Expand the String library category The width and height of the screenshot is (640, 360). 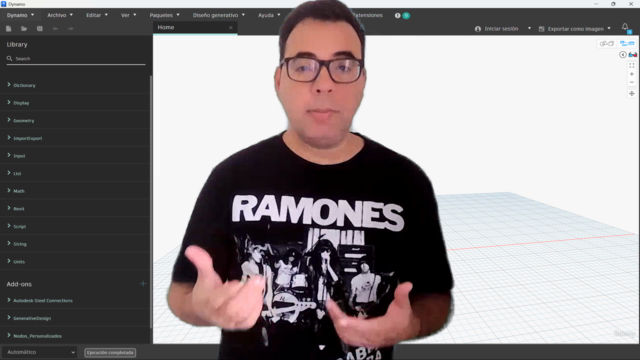[x=76, y=244]
